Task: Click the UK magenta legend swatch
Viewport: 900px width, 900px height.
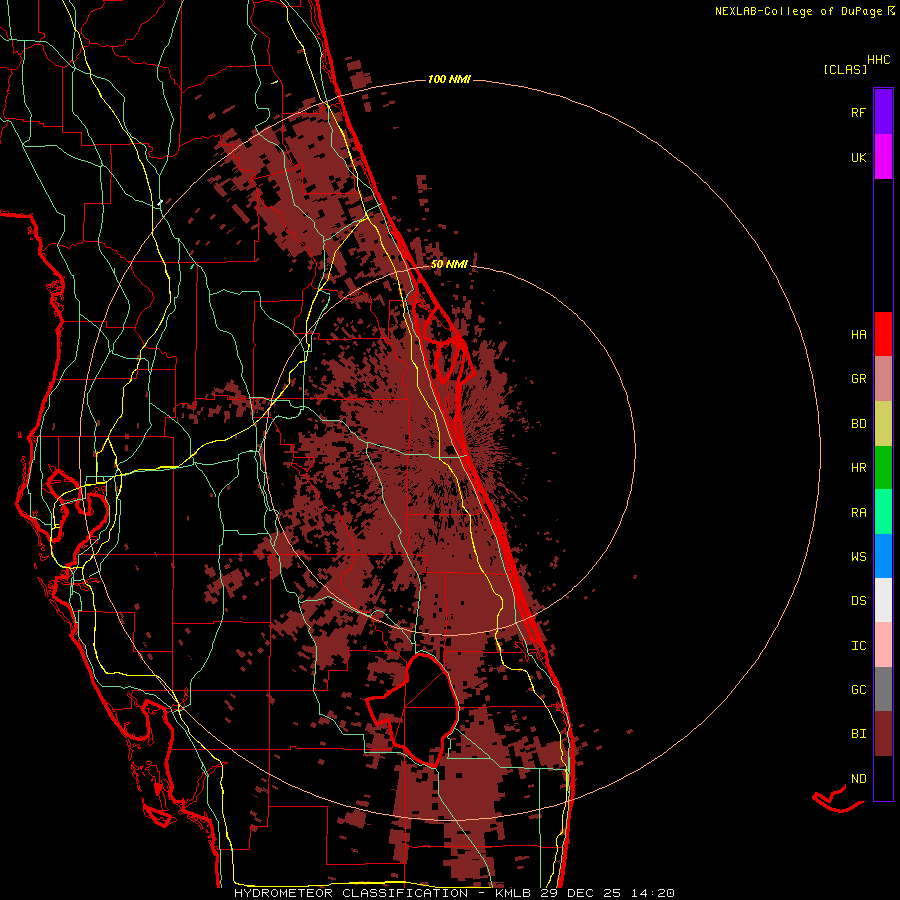Action: click(x=883, y=157)
